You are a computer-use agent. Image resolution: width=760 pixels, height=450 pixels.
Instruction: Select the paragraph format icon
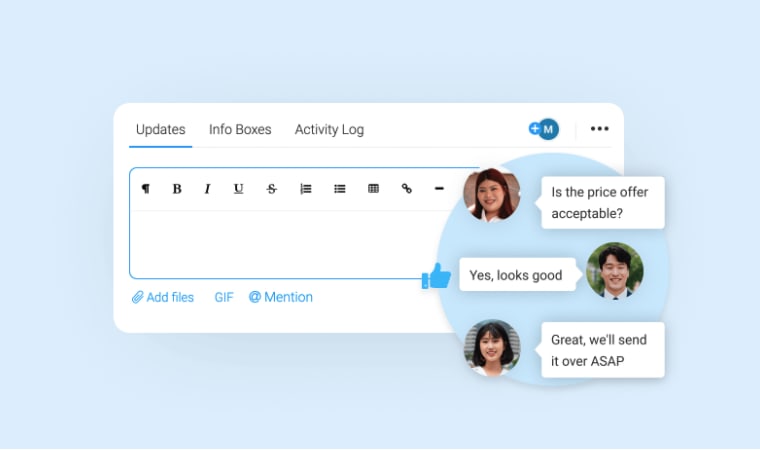(145, 189)
